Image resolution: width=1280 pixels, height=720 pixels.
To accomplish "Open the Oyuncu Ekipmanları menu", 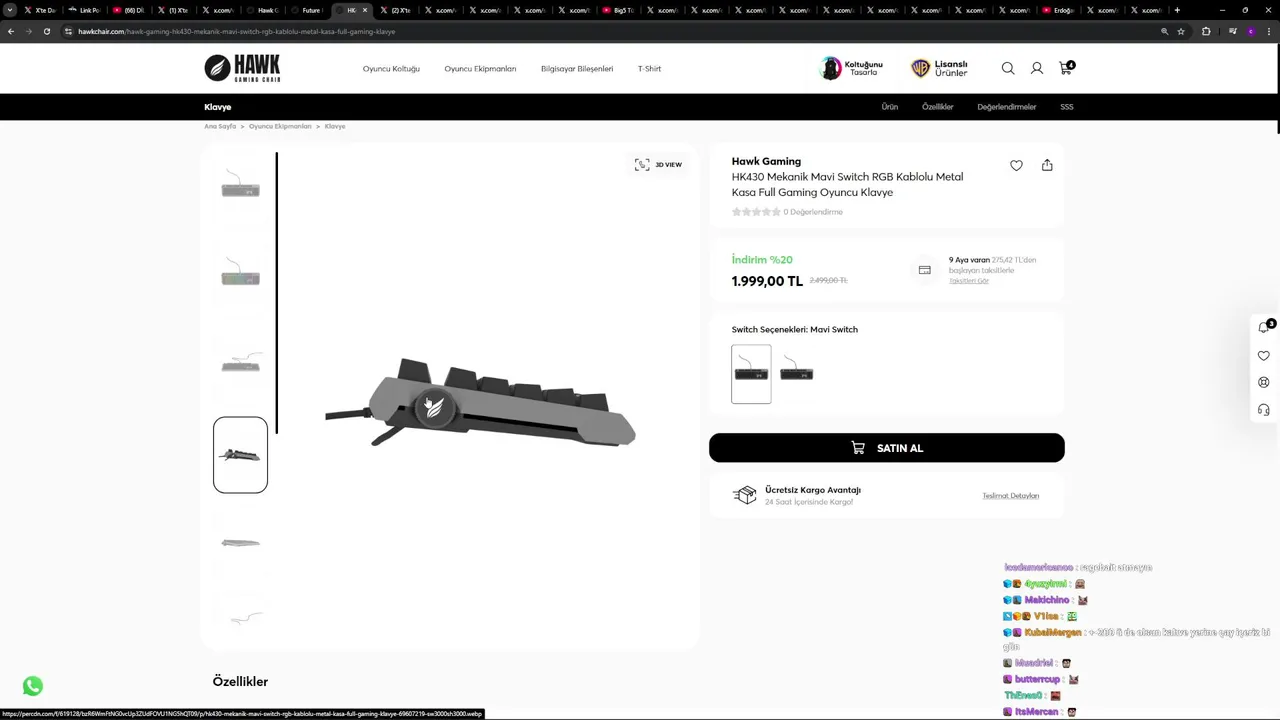I will [480, 69].
